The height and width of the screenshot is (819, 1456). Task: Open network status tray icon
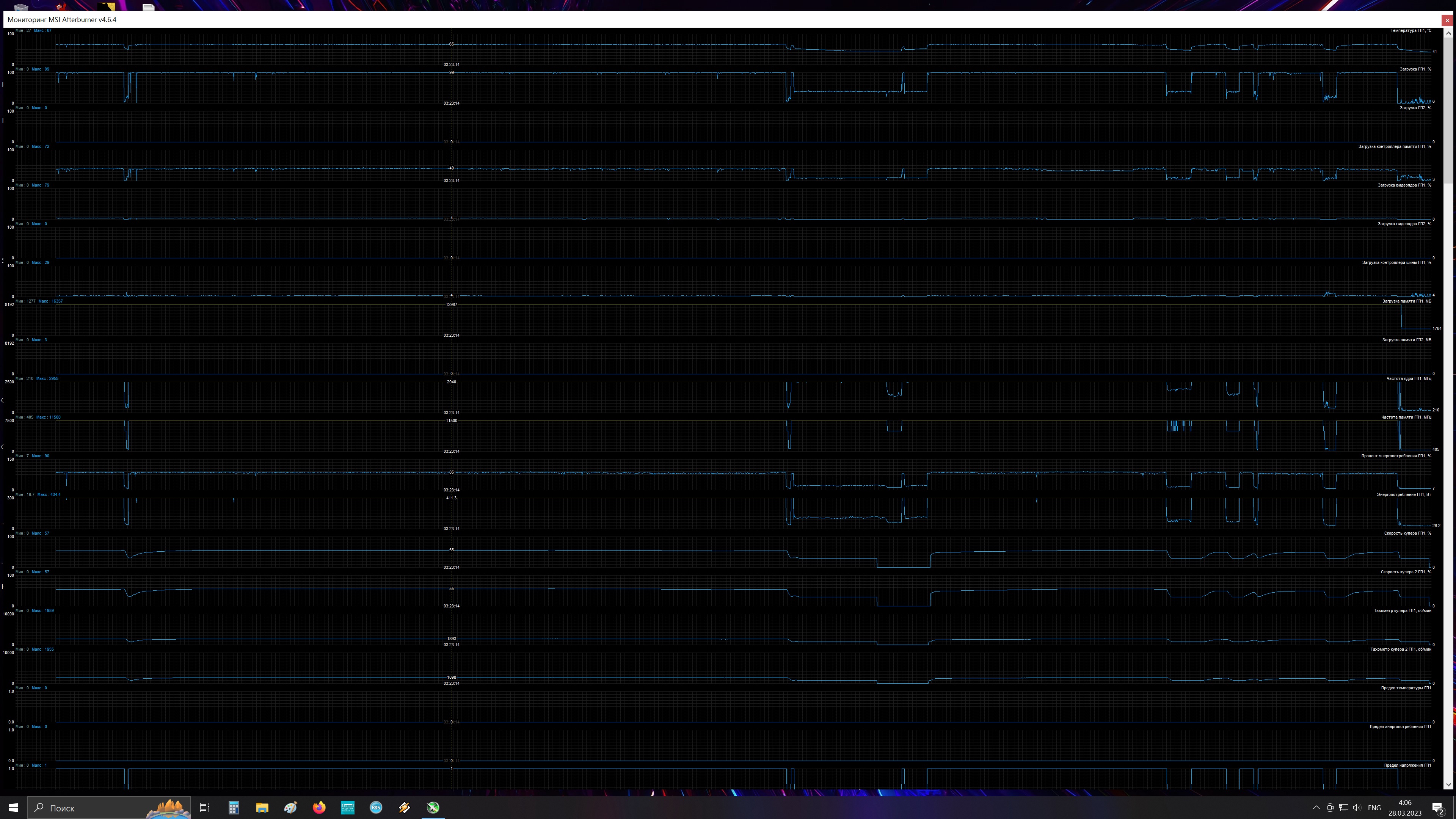1343,808
